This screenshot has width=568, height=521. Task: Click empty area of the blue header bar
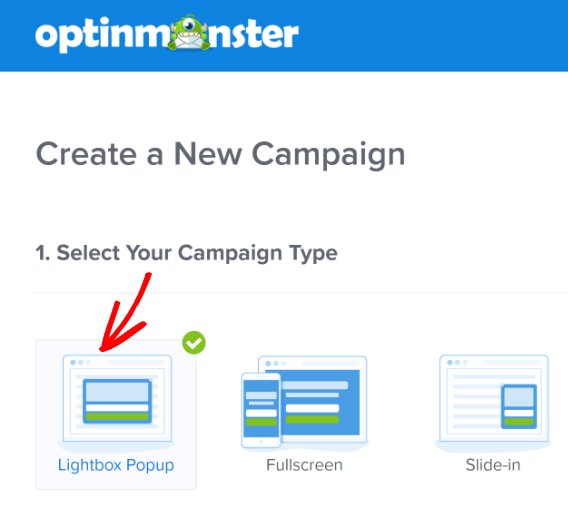[435, 36]
